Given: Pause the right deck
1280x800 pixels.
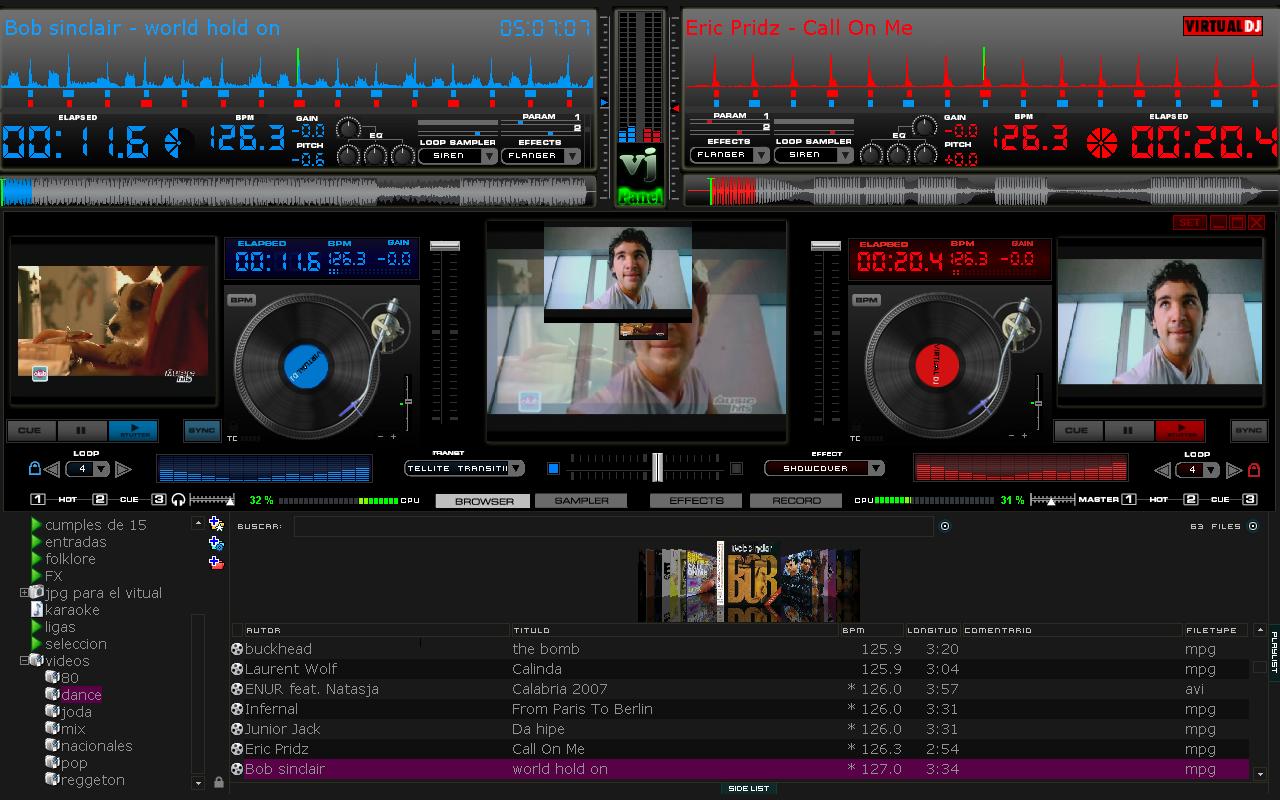Looking at the screenshot, I should [x=1128, y=431].
